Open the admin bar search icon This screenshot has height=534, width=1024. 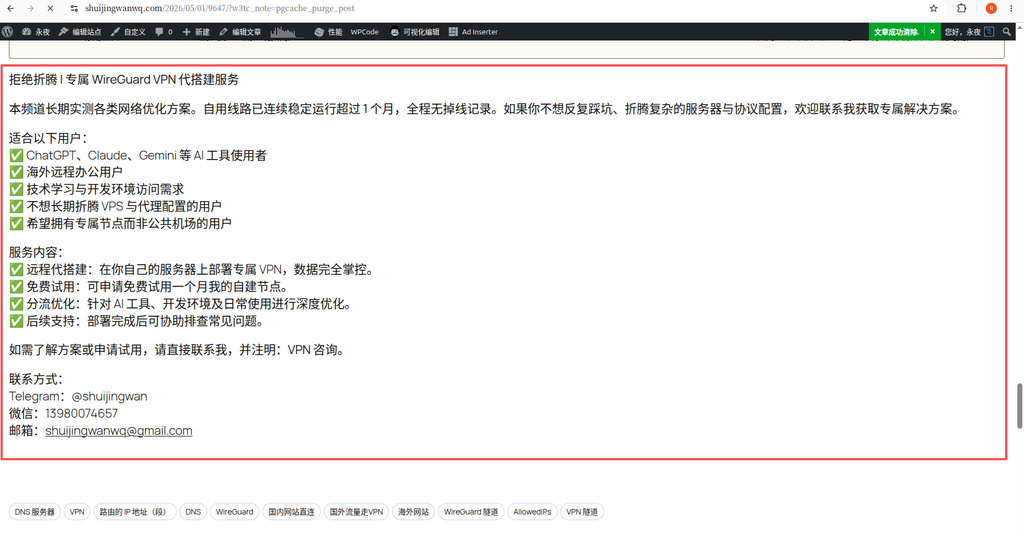tap(1007, 31)
